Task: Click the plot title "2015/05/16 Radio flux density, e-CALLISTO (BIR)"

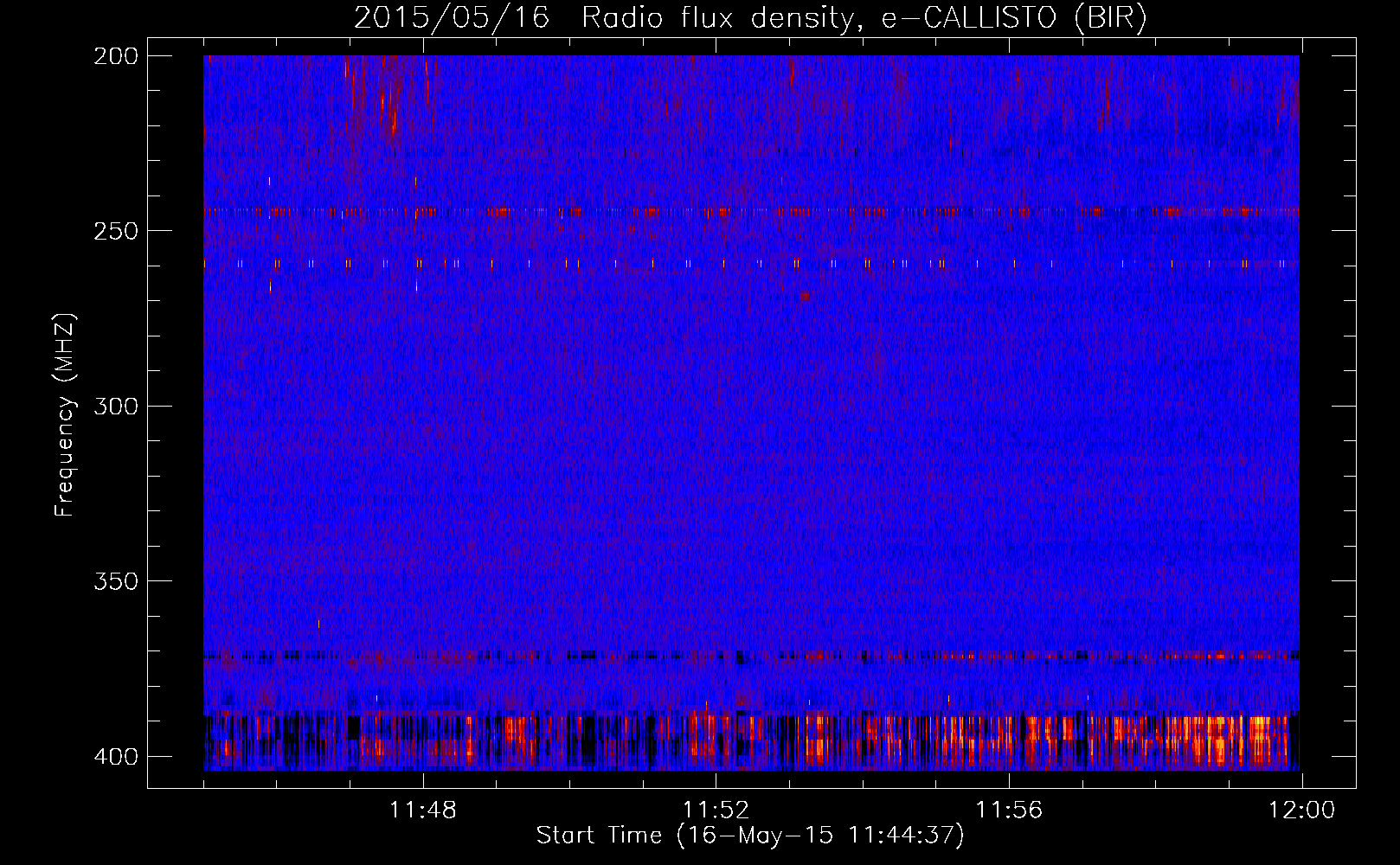Action: pyautogui.click(x=750, y=18)
